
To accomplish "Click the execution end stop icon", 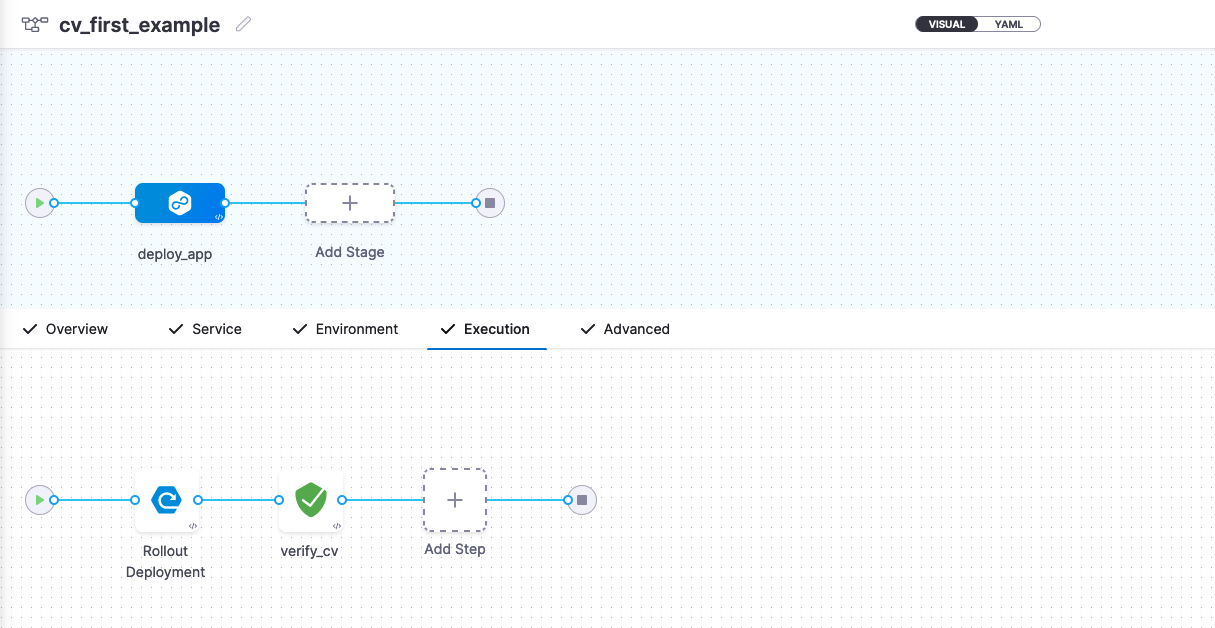I will coord(581,499).
